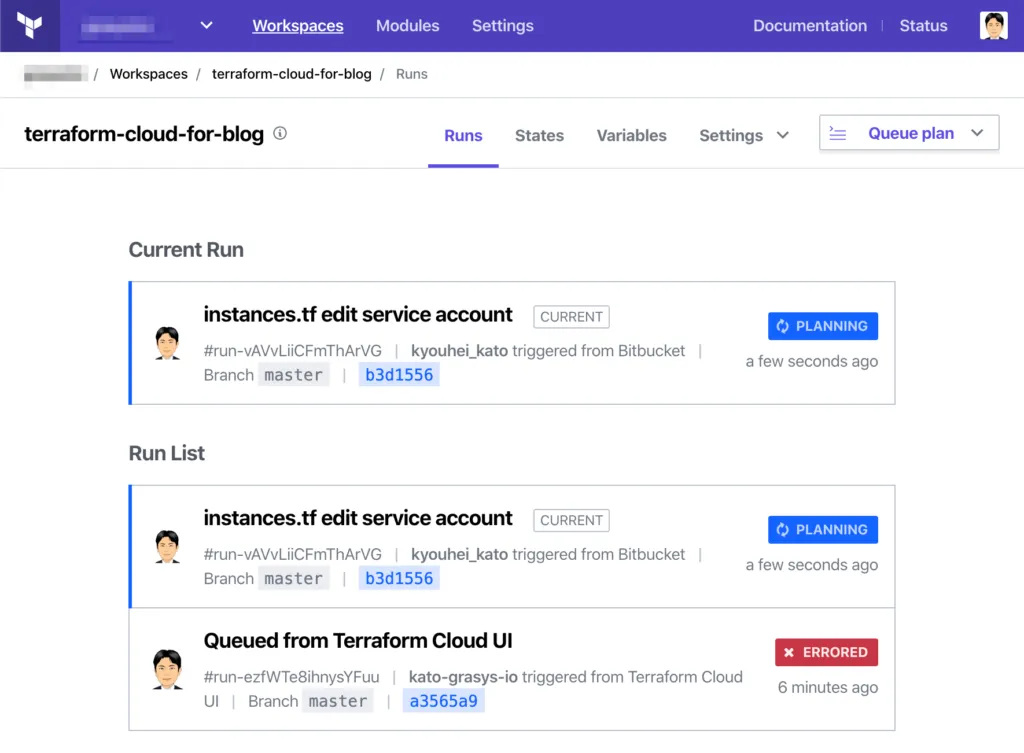The height and width of the screenshot is (753, 1024).
Task: Open run Queued from Terraform Cloud UI
Action: pyautogui.click(x=358, y=641)
